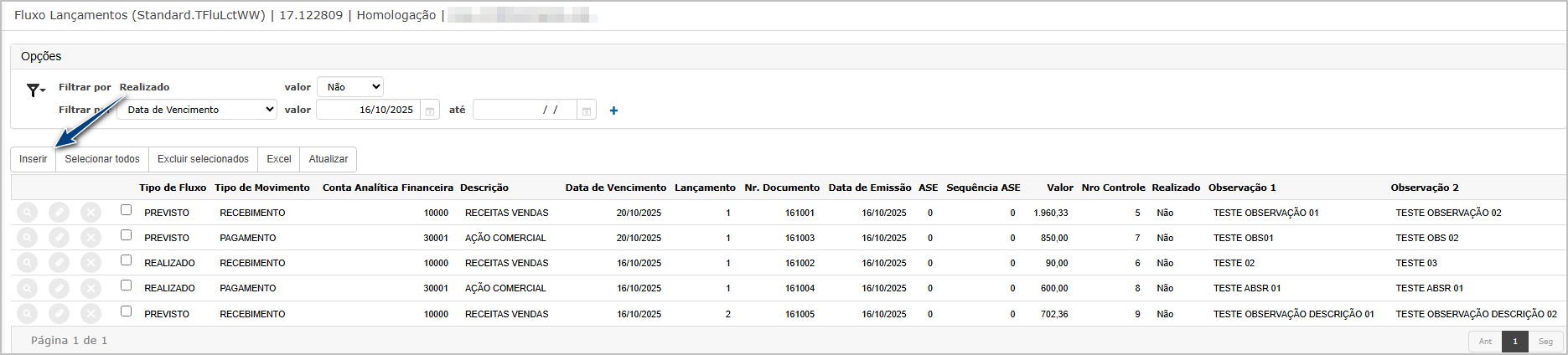Screen dimensions: 1568x355
Task: Click the 'até' end date input field
Action: click(x=524, y=111)
